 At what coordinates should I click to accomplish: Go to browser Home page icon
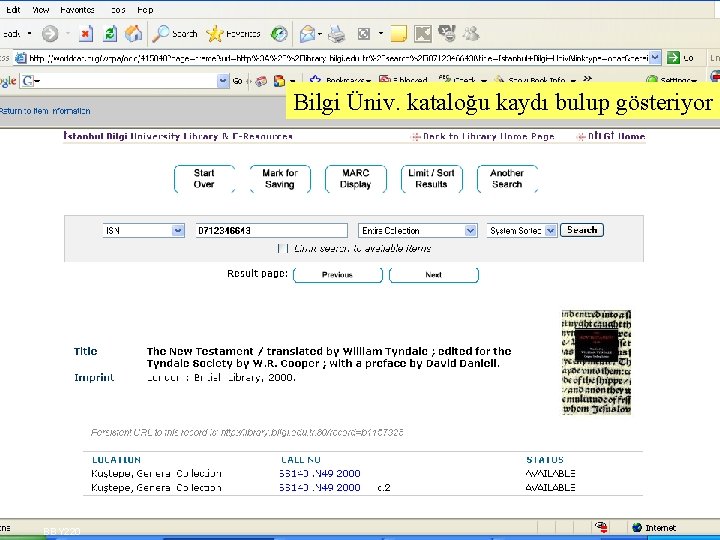click(133, 34)
